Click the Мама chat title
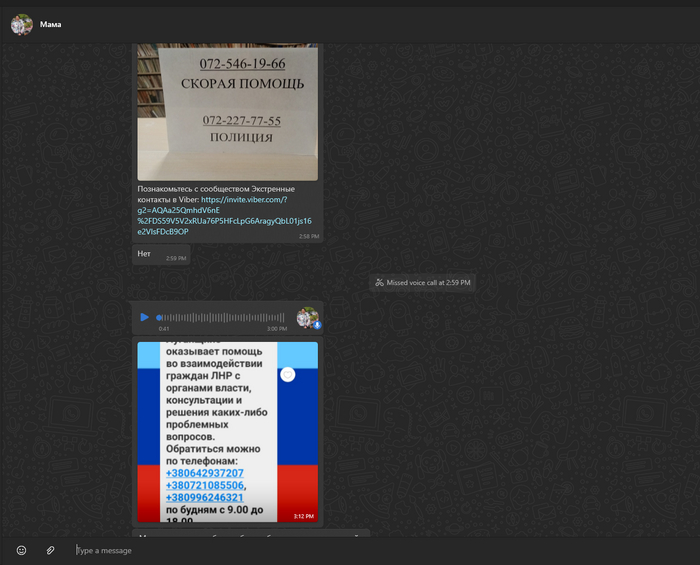Image resolution: width=700 pixels, height=565 pixels. 50,25
